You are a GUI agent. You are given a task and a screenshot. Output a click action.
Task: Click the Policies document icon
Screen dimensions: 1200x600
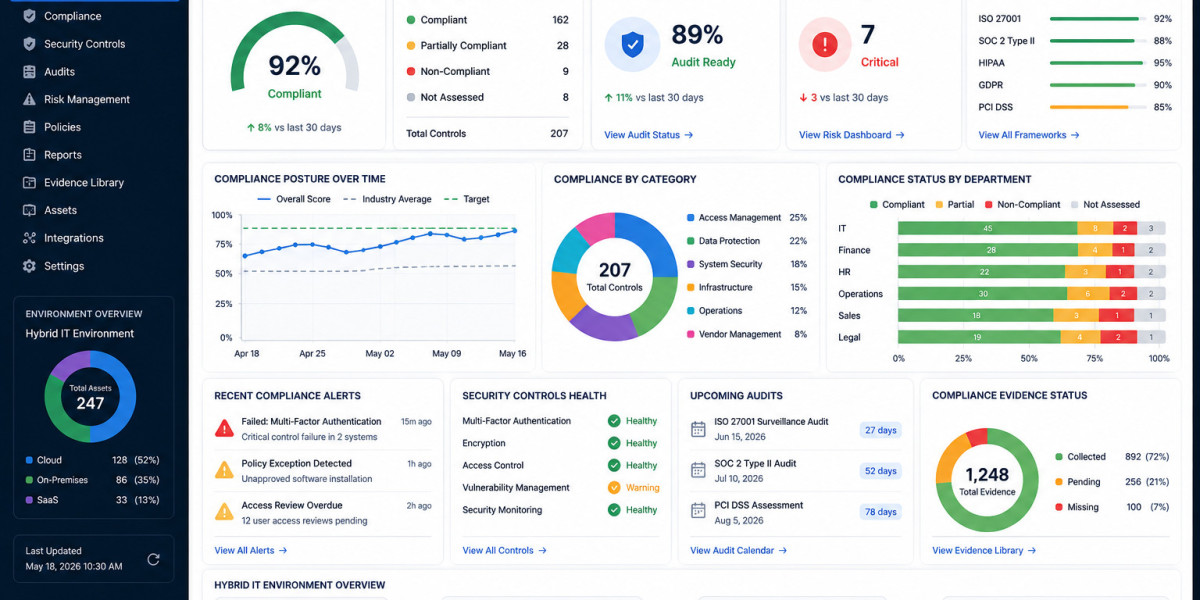[29, 127]
